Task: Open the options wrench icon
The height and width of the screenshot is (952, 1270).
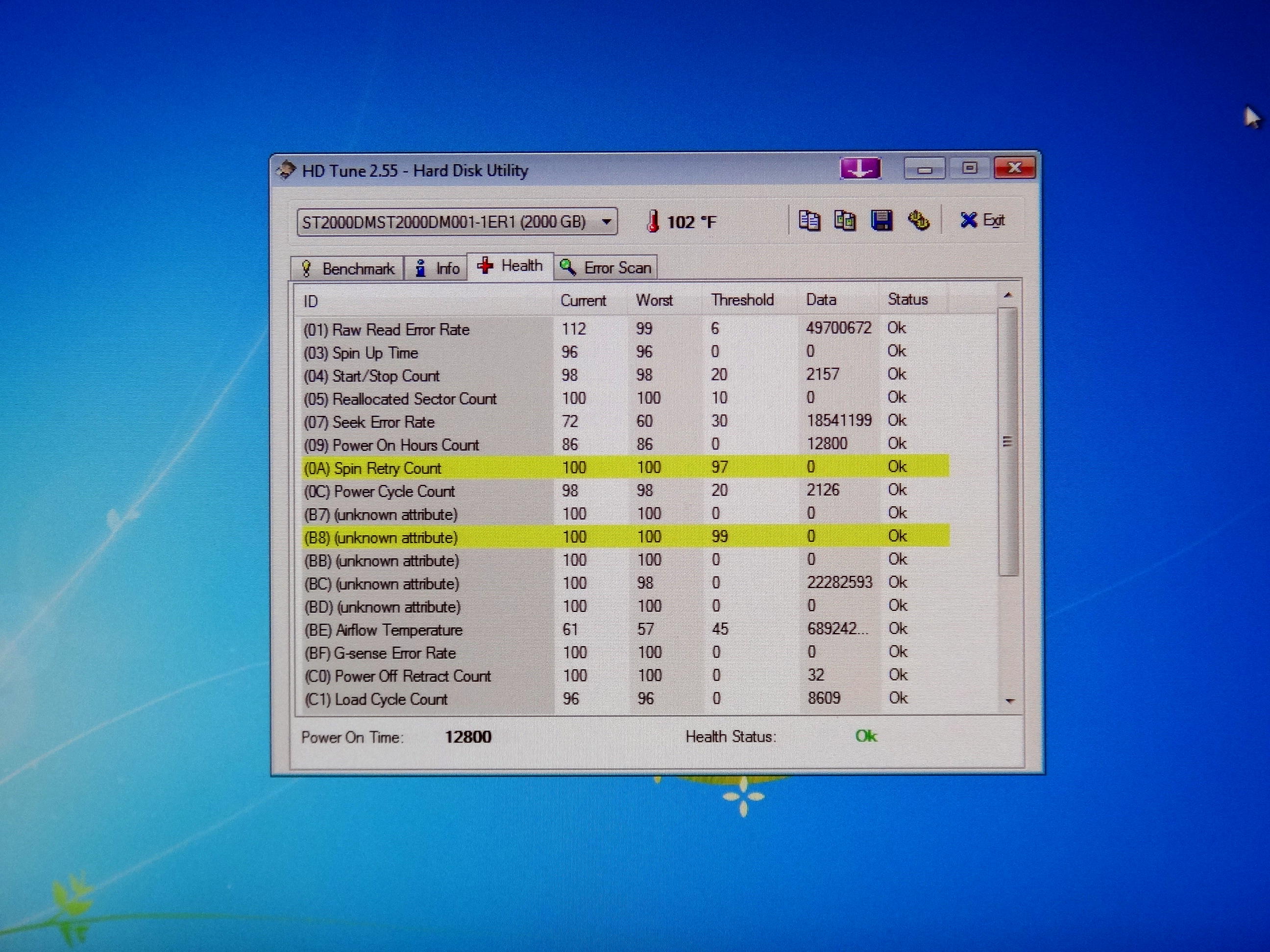Action: tap(919, 220)
